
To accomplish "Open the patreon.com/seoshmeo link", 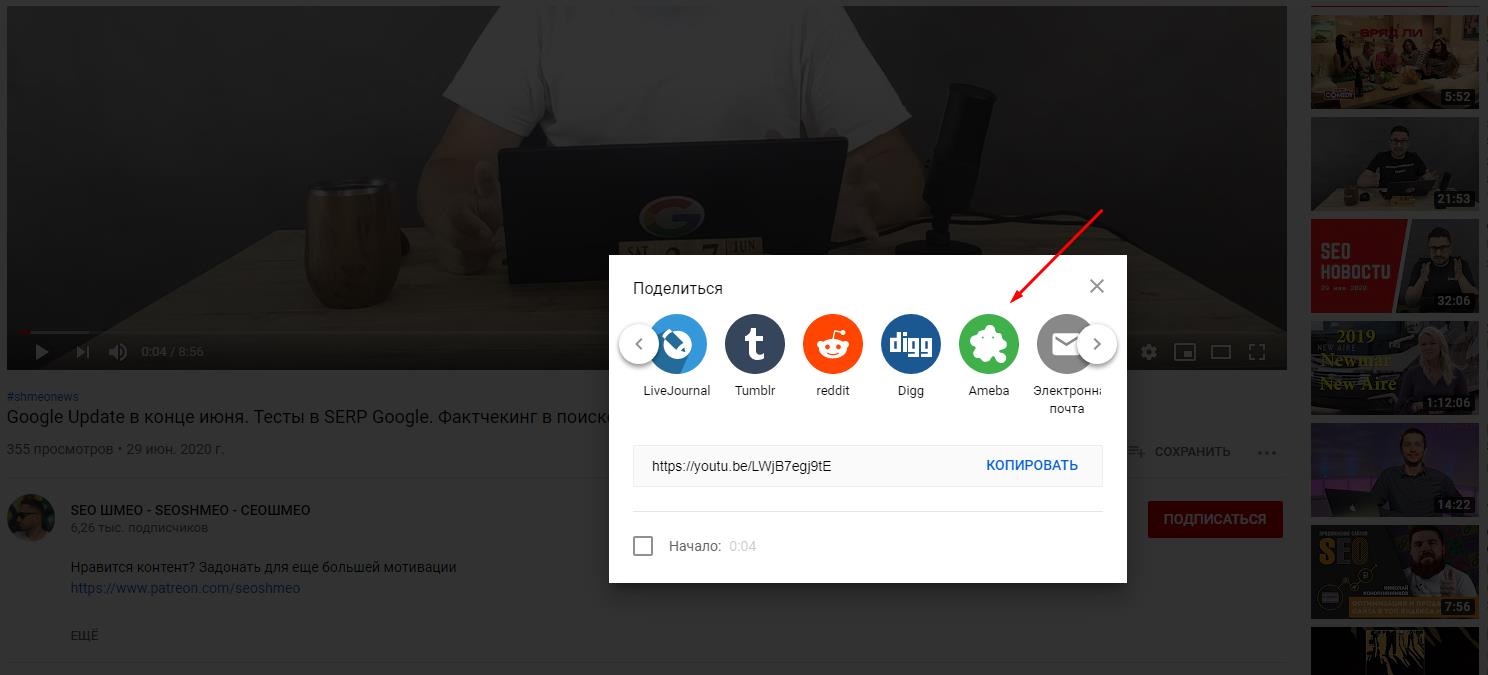I will coord(185,588).
